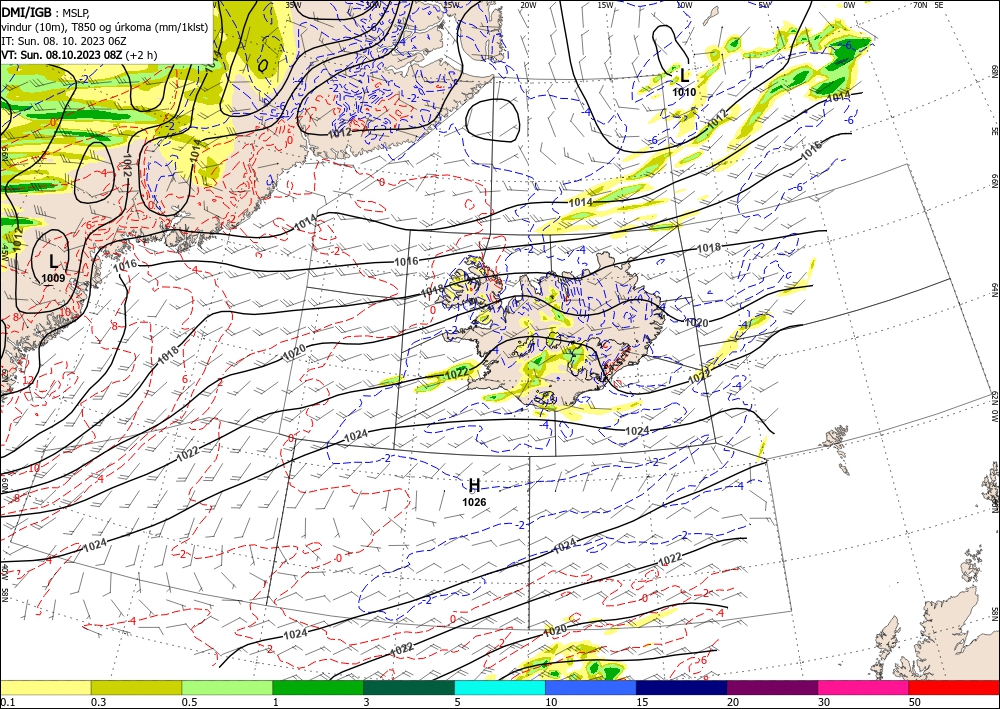The height and width of the screenshot is (709, 1000).
Task: Click the "1026" high pressure value
Action: pyautogui.click(x=474, y=502)
